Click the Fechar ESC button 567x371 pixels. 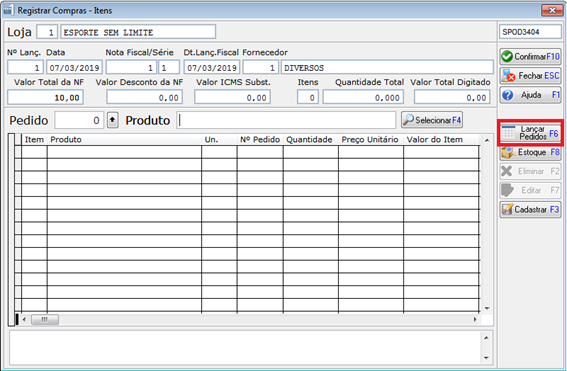530,76
